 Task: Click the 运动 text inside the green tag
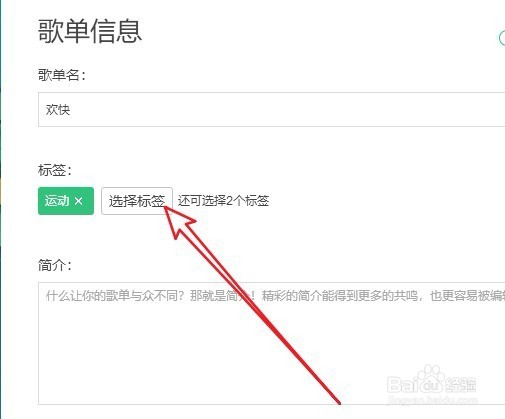point(57,201)
